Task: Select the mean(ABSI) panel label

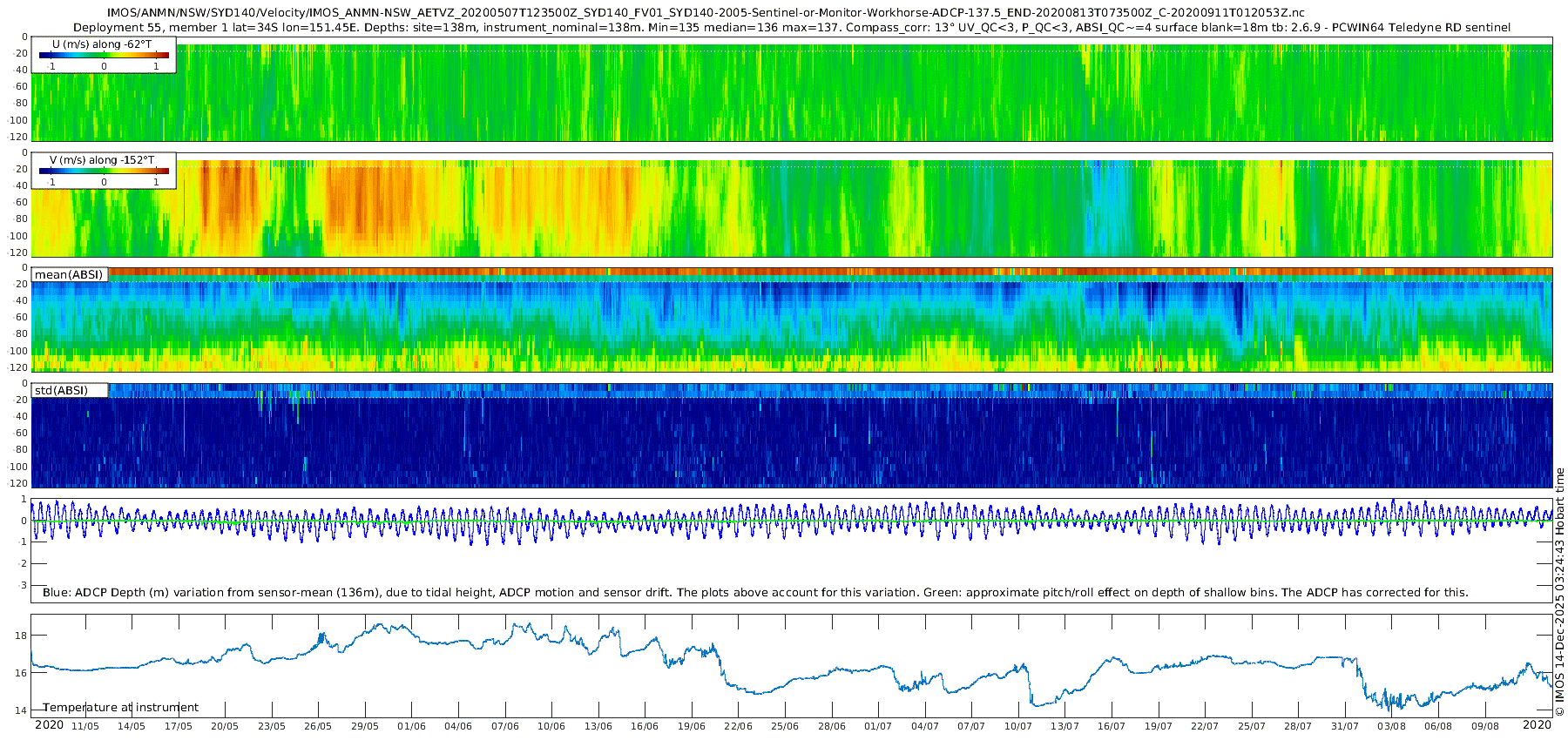Action: (x=70, y=275)
